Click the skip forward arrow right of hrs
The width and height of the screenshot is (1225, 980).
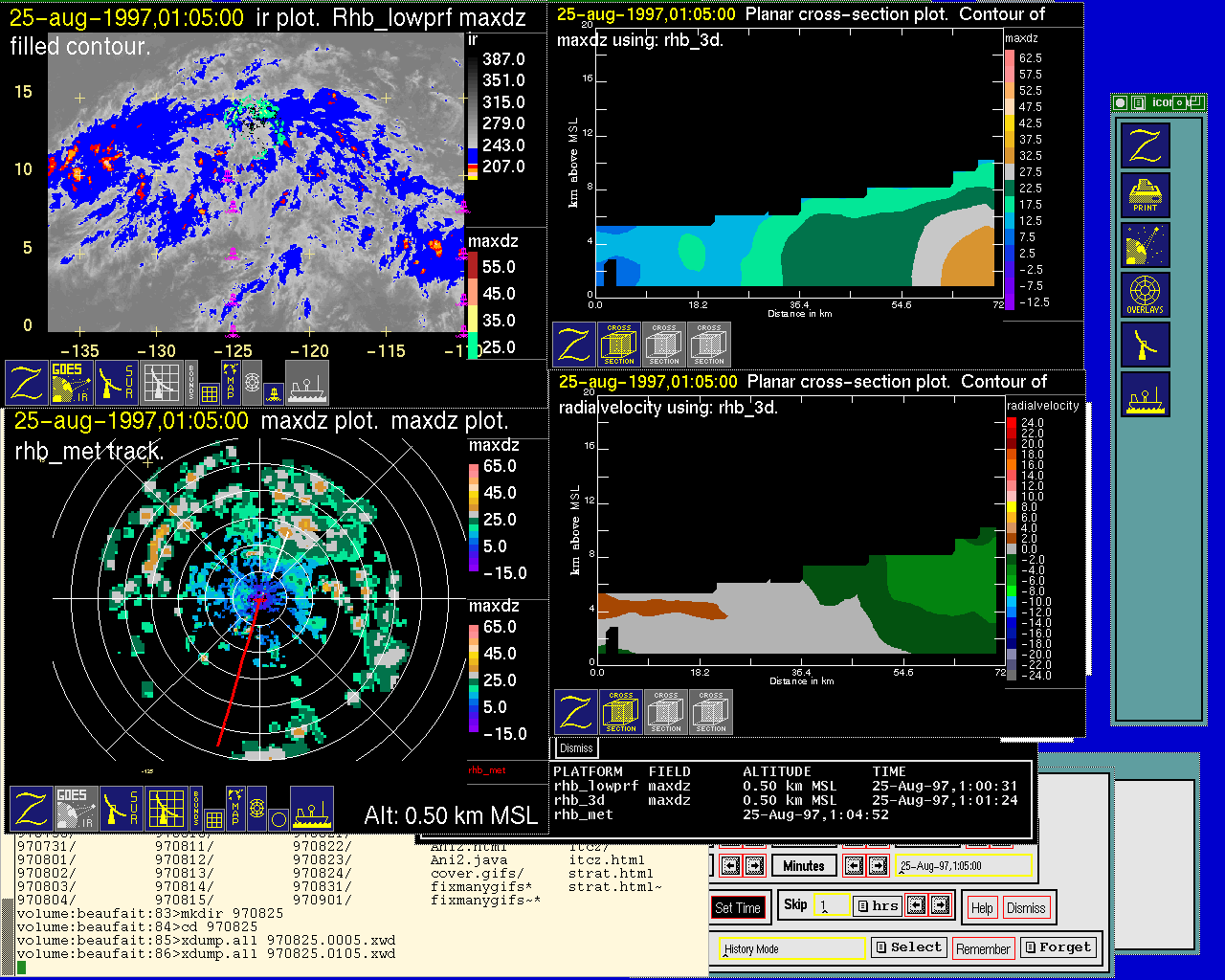coord(940,905)
